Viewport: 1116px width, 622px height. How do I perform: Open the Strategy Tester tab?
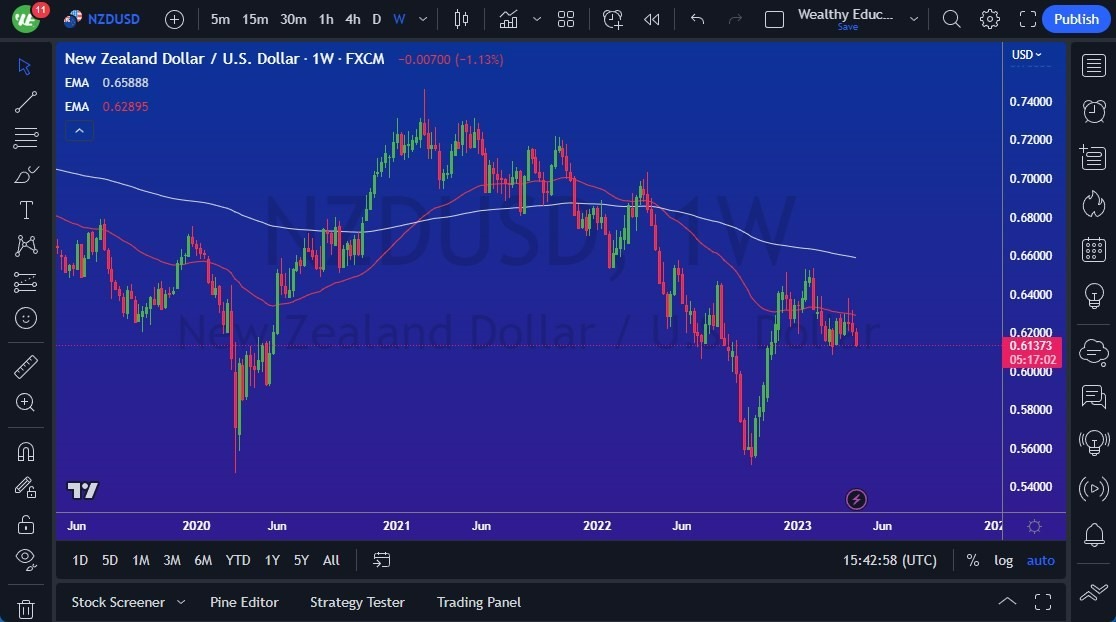(x=357, y=602)
